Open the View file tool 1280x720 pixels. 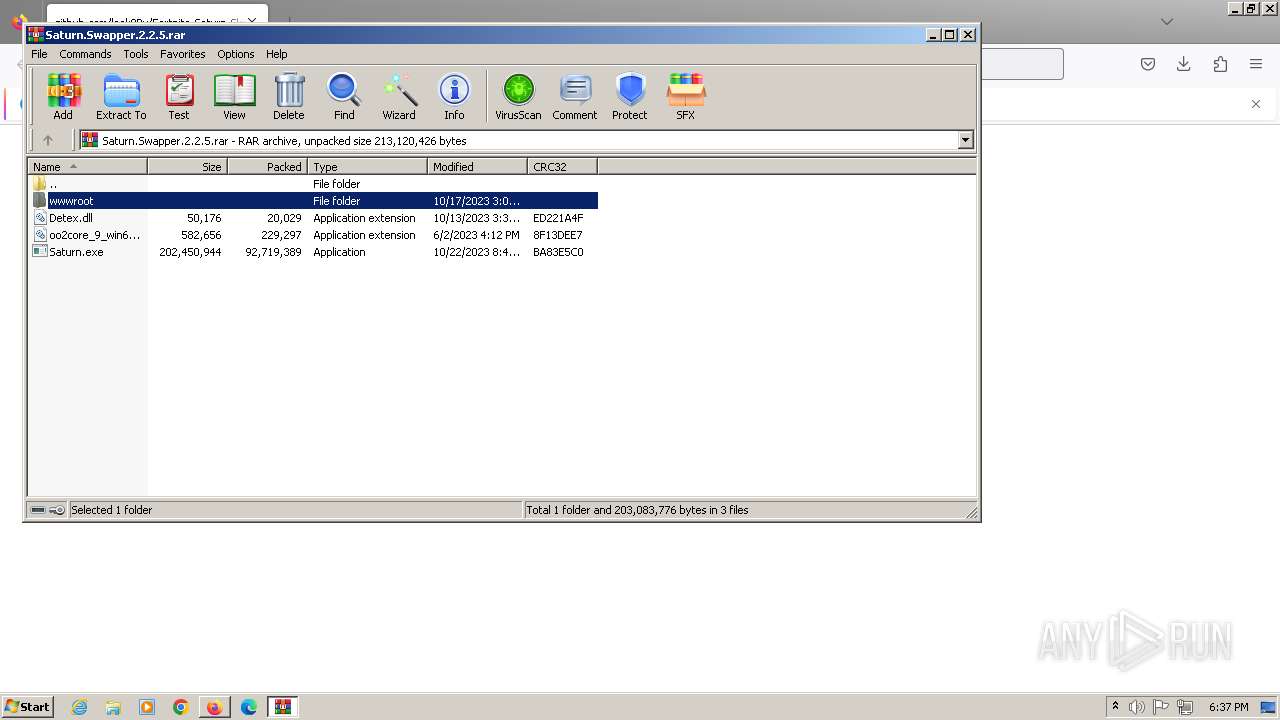(234, 97)
